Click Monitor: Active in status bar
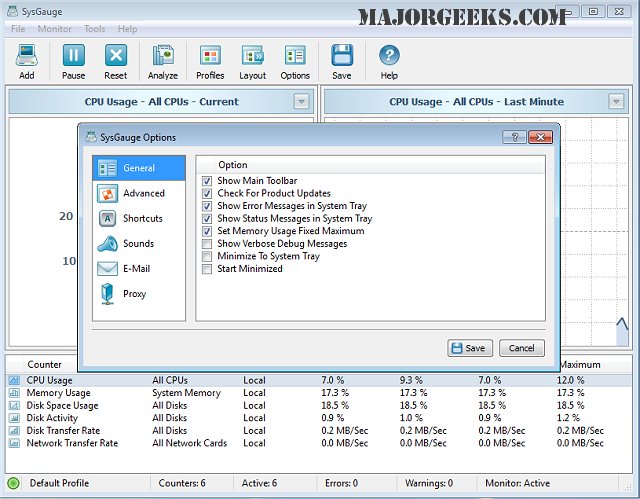 [518, 483]
